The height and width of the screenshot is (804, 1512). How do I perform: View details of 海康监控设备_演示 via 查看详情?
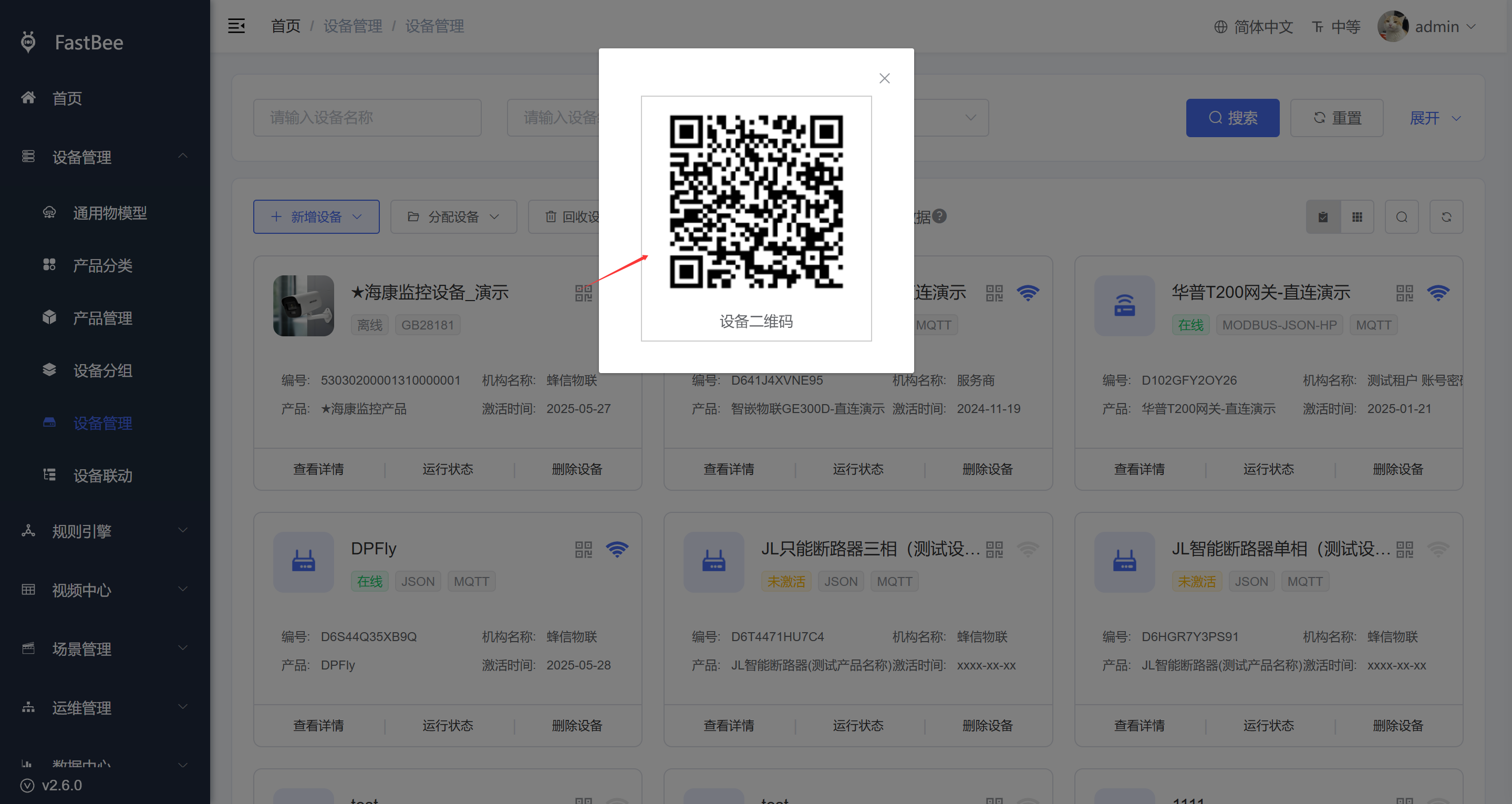[319, 469]
